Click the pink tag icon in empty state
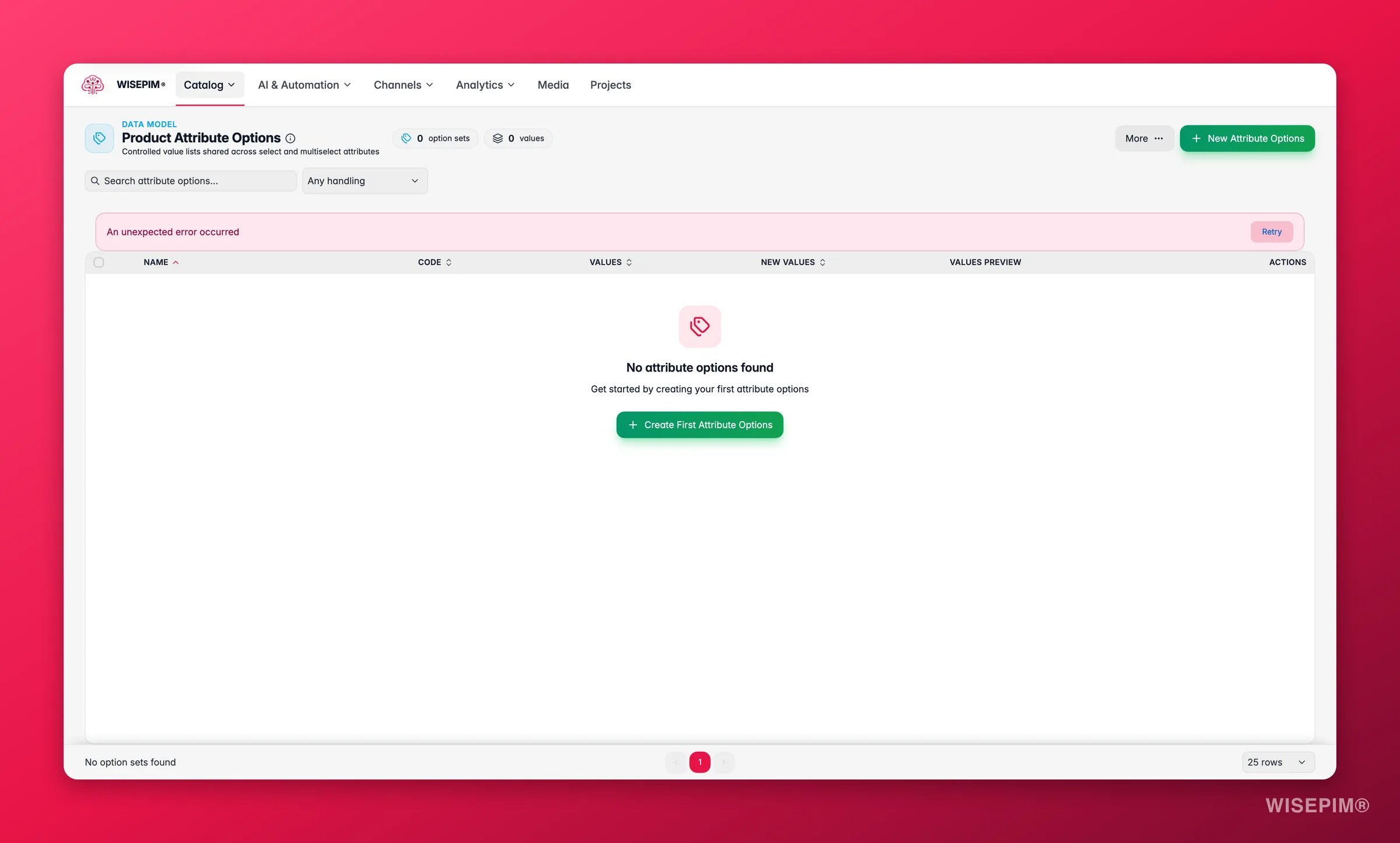Viewport: 1400px width, 843px height. click(x=700, y=326)
